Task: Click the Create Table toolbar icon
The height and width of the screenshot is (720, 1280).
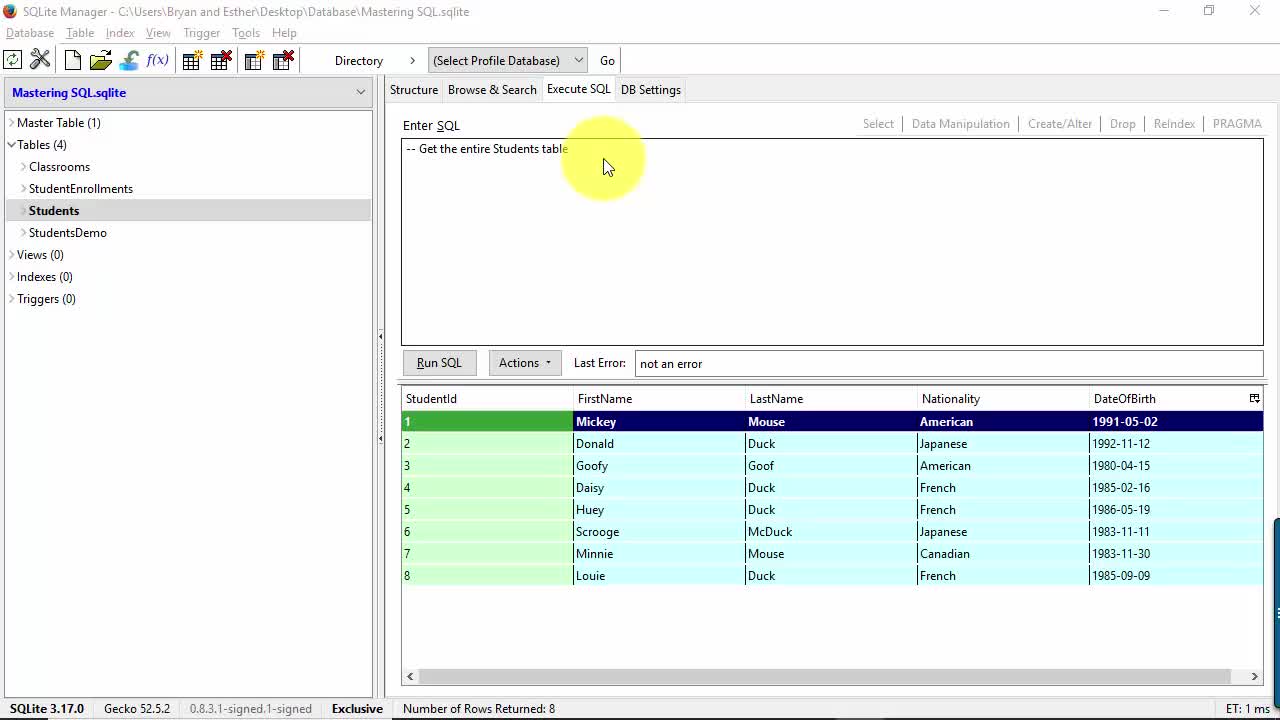Action: point(192,60)
